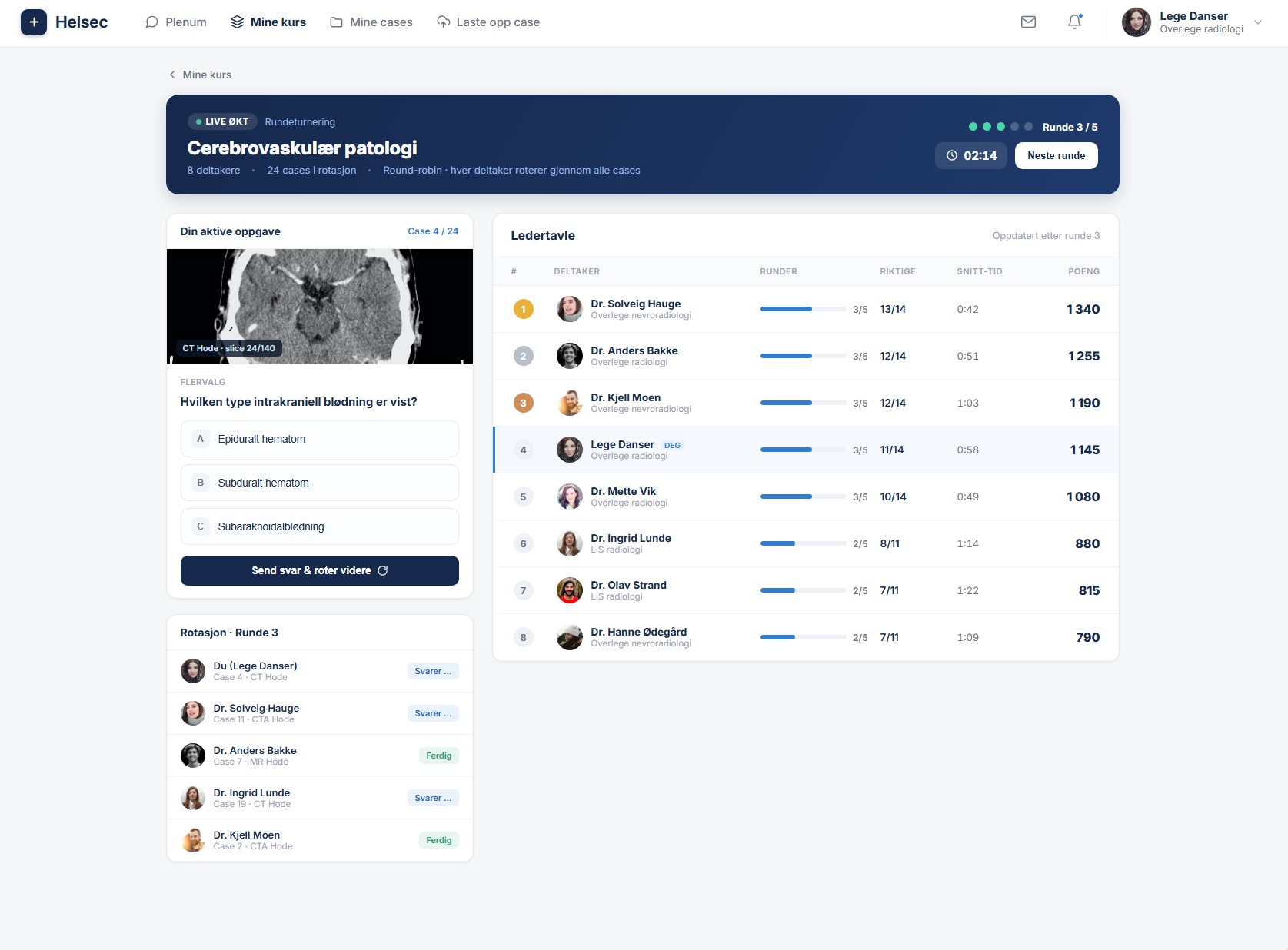Click the Case 4 / 24 label

pos(433,231)
